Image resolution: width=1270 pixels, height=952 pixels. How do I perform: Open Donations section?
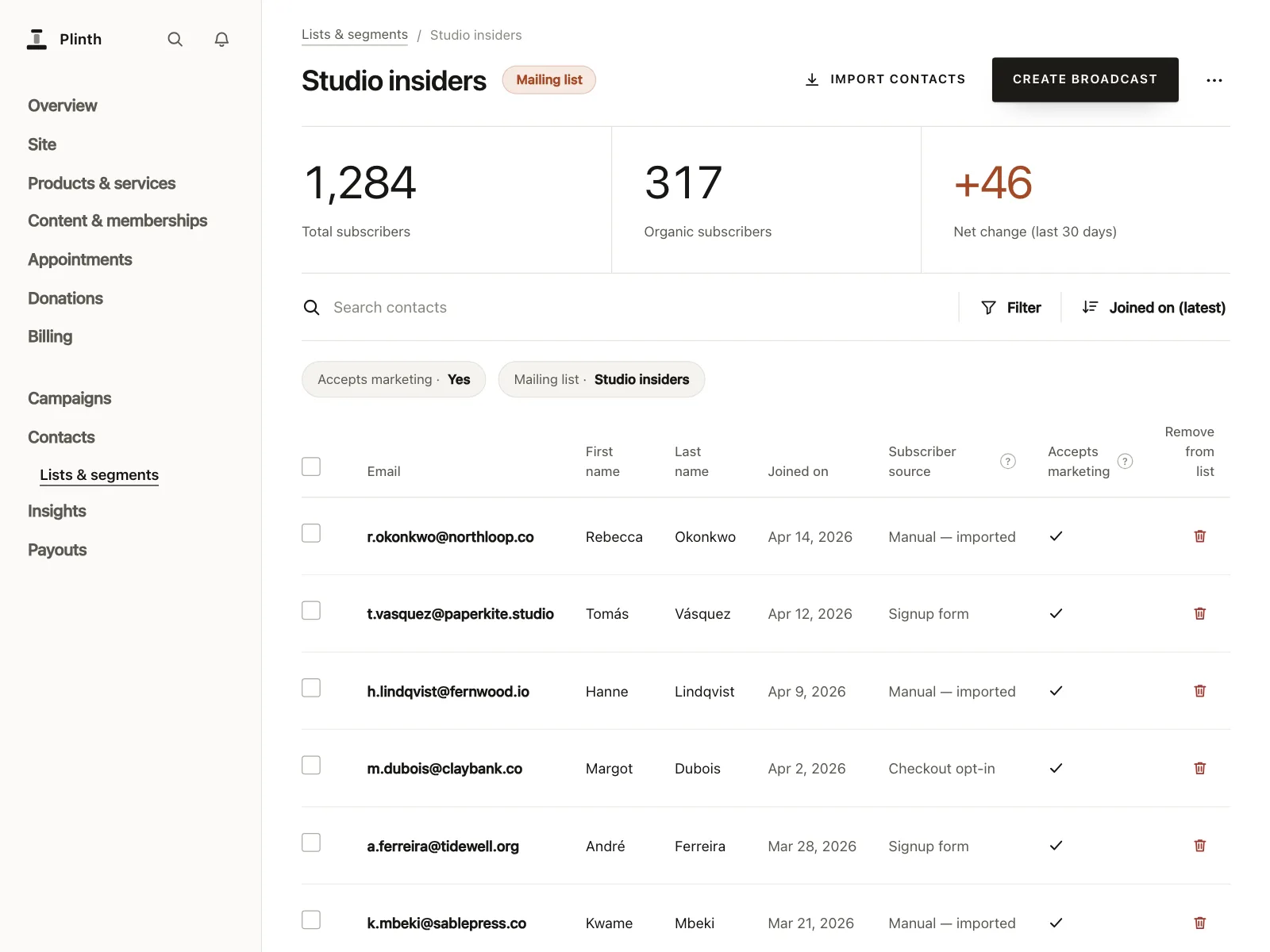pos(65,298)
